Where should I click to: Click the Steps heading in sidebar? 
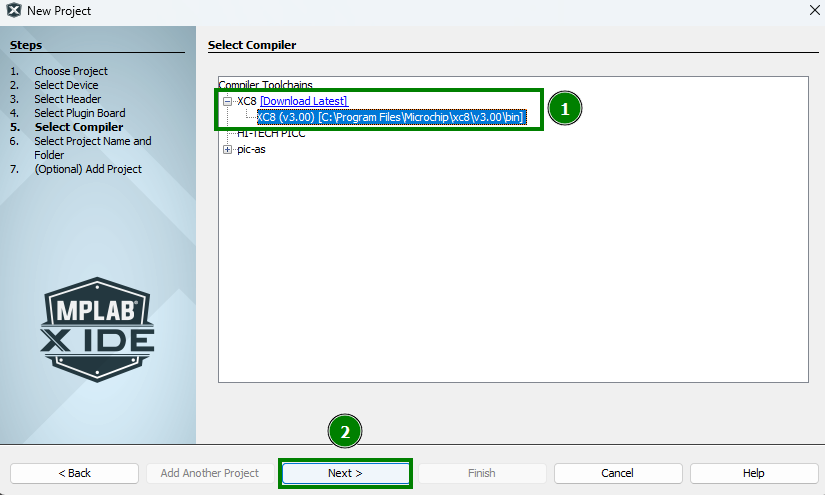click(x=26, y=45)
